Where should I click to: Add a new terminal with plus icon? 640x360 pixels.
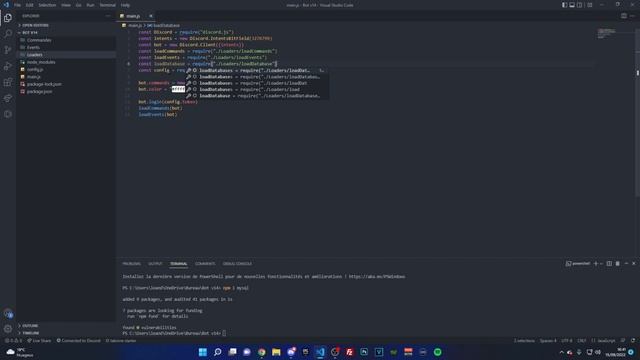[x=596, y=264]
